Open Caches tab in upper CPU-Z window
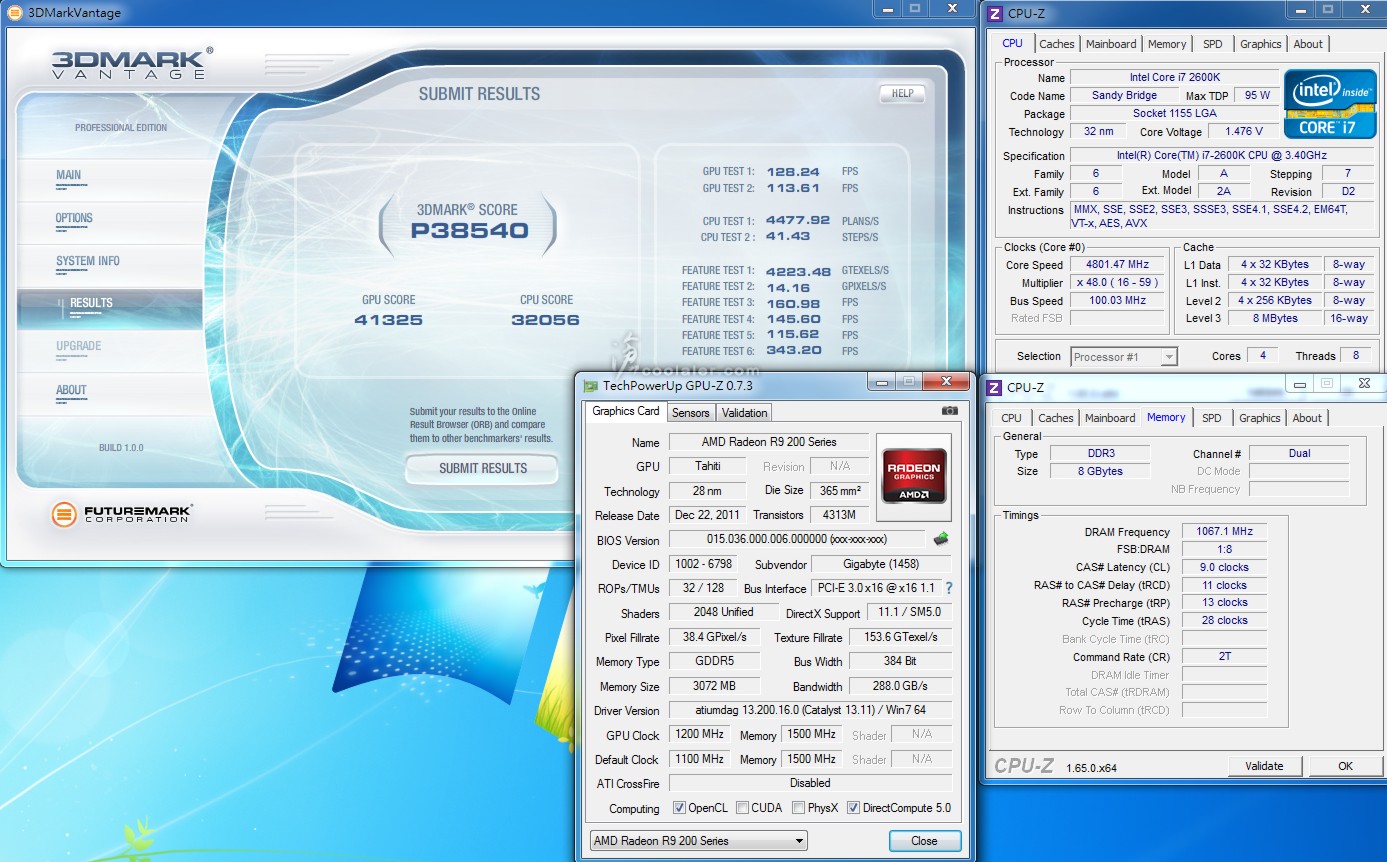Viewport: 1387px width, 862px height. pos(1056,44)
